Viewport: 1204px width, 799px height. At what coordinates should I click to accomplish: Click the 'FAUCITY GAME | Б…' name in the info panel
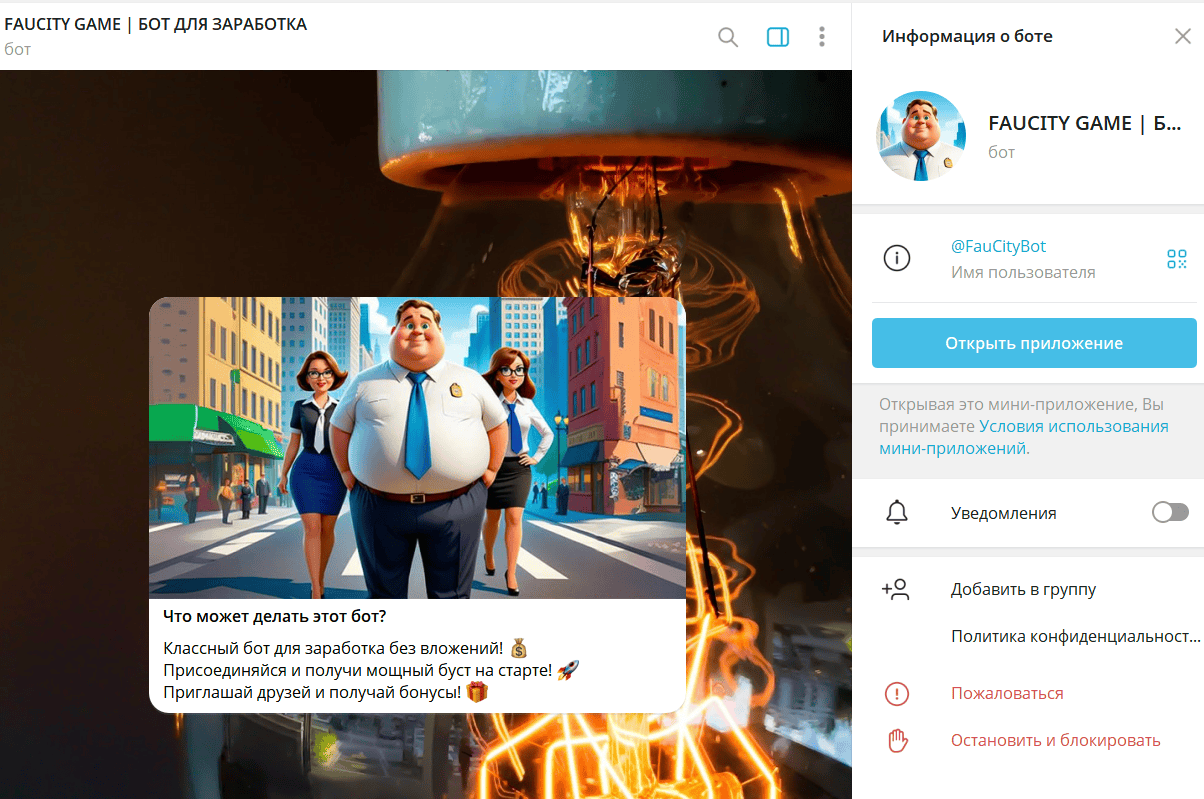click(x=1084, y=124)
